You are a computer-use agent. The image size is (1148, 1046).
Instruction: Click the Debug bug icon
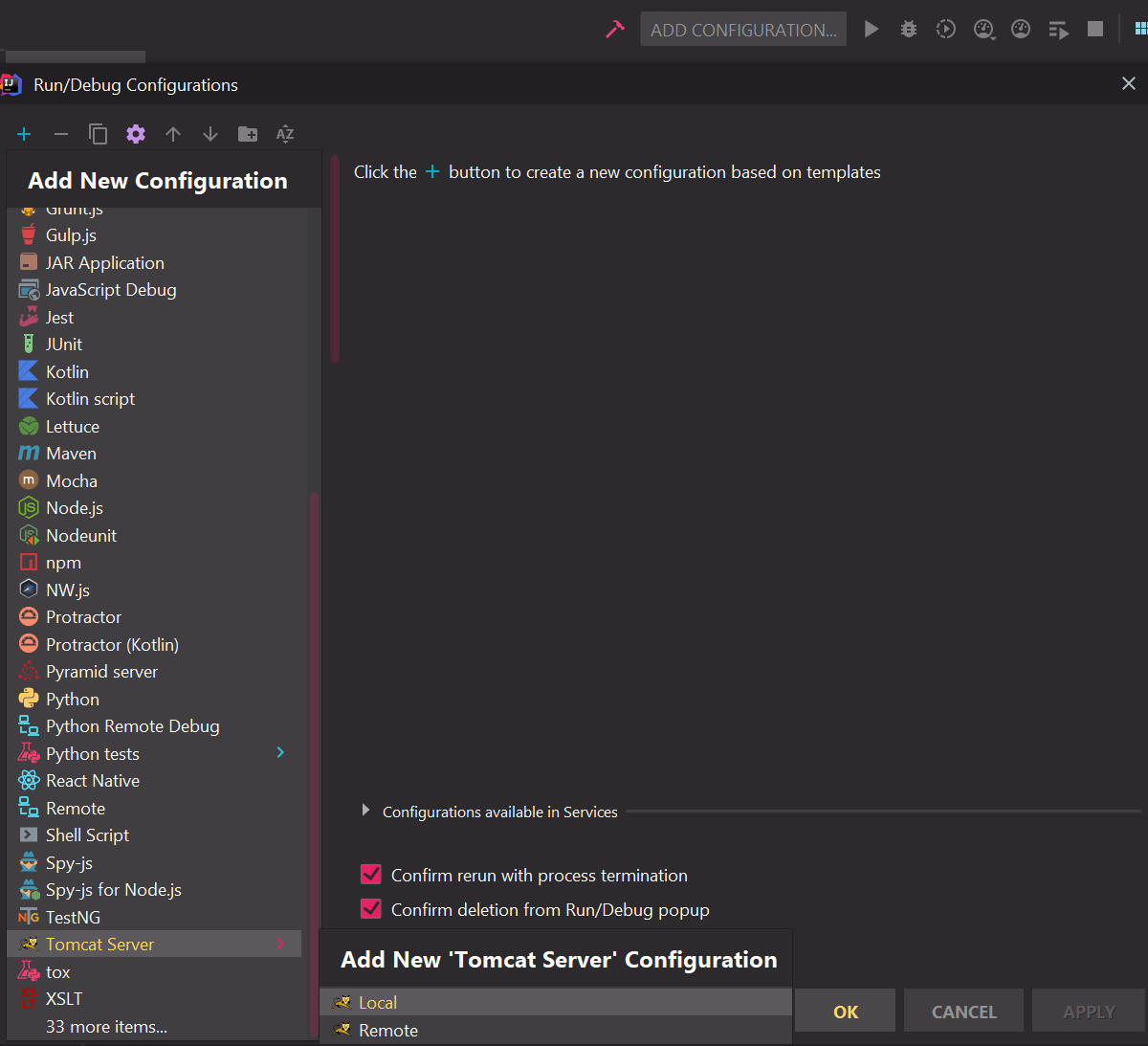click(909, 30)
